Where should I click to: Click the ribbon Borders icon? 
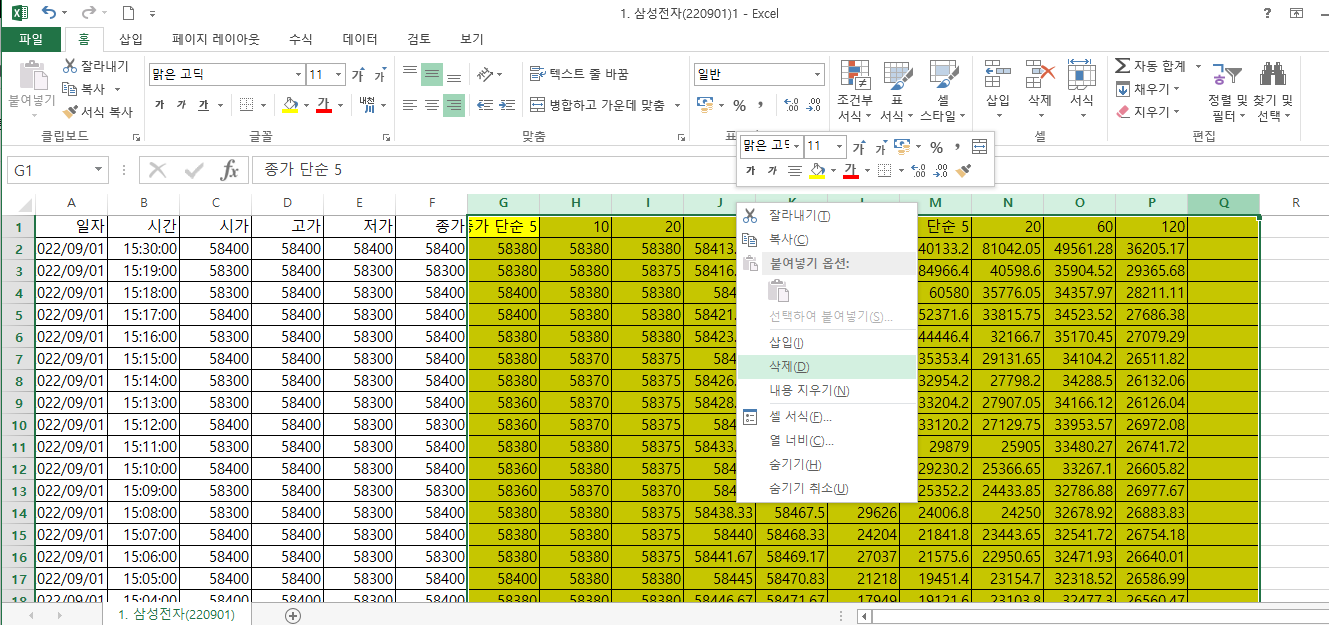[246, 104]
